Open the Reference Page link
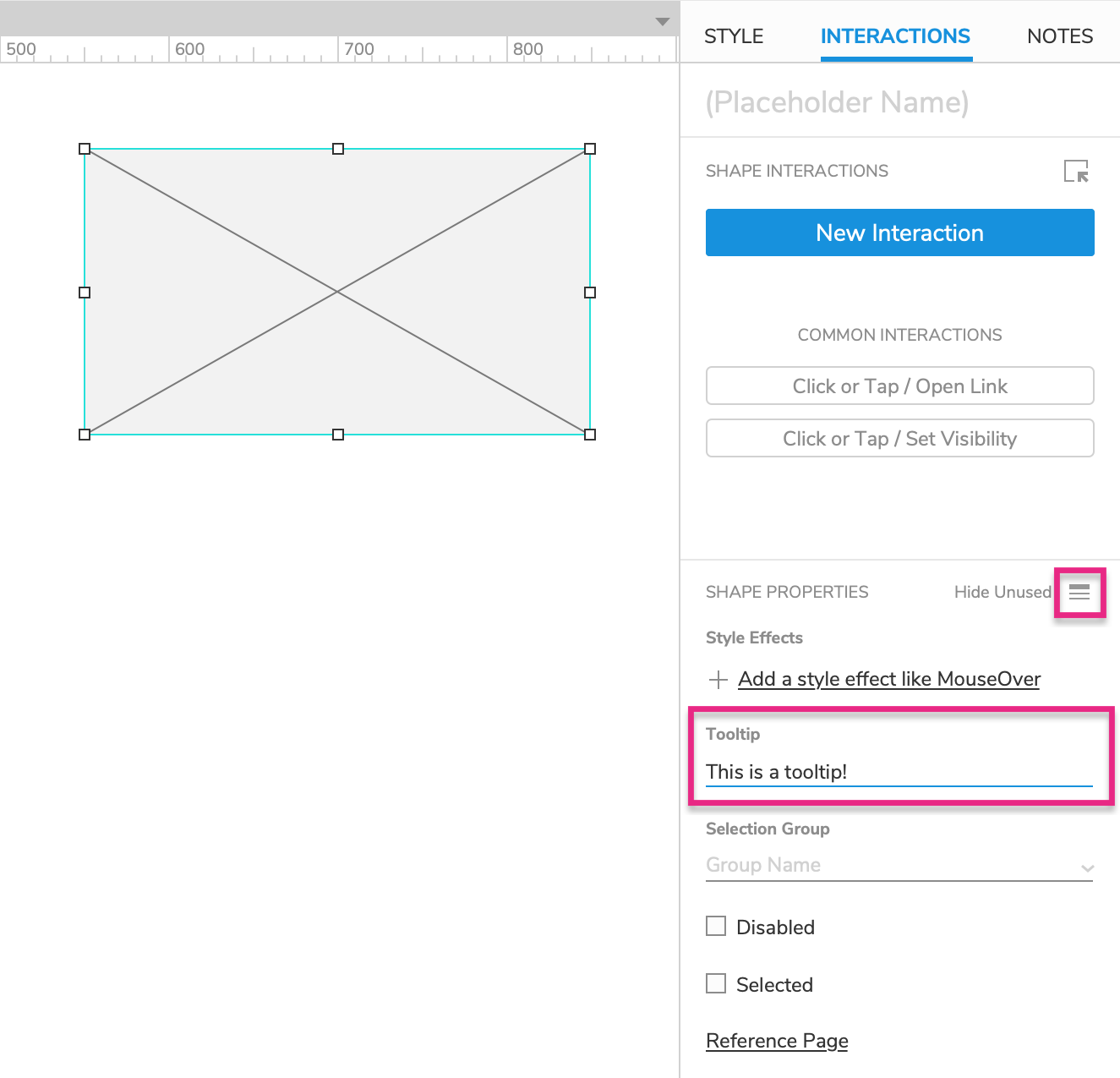Screen dimensions: 1120x1078 point(777,1041)
